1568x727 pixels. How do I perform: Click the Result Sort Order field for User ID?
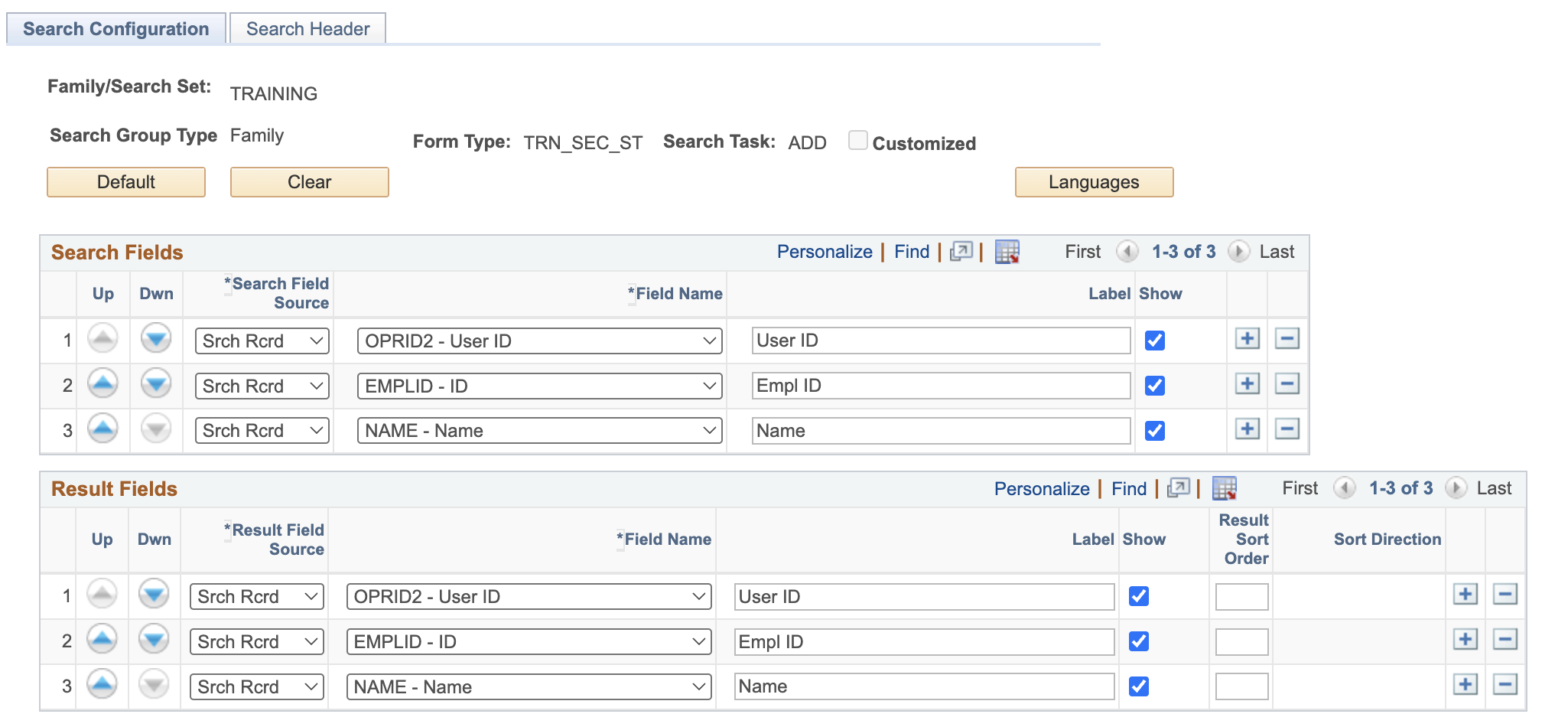tap(1241, 595)
